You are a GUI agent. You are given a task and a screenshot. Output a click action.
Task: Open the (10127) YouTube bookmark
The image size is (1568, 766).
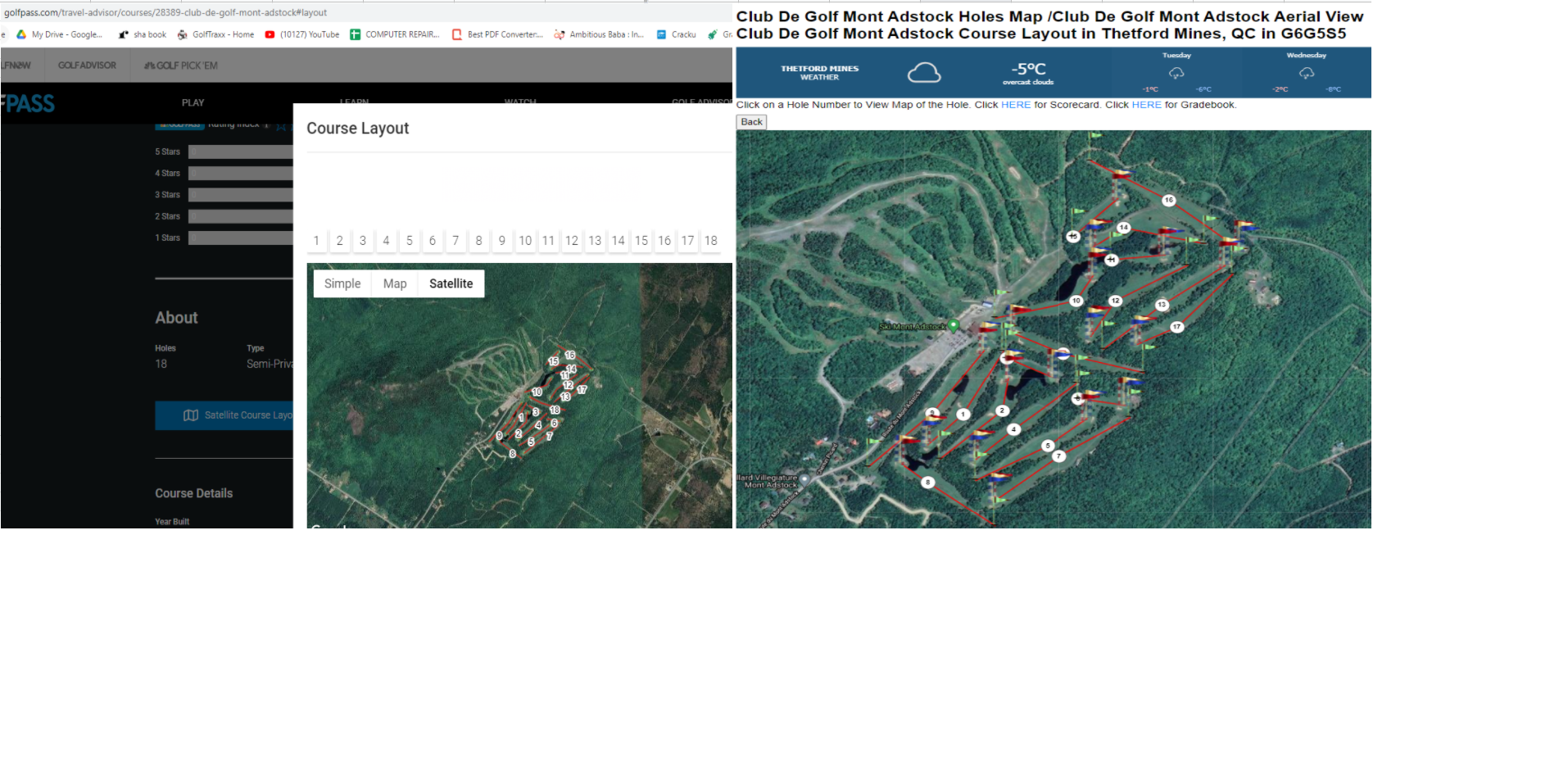click(302, 34)
